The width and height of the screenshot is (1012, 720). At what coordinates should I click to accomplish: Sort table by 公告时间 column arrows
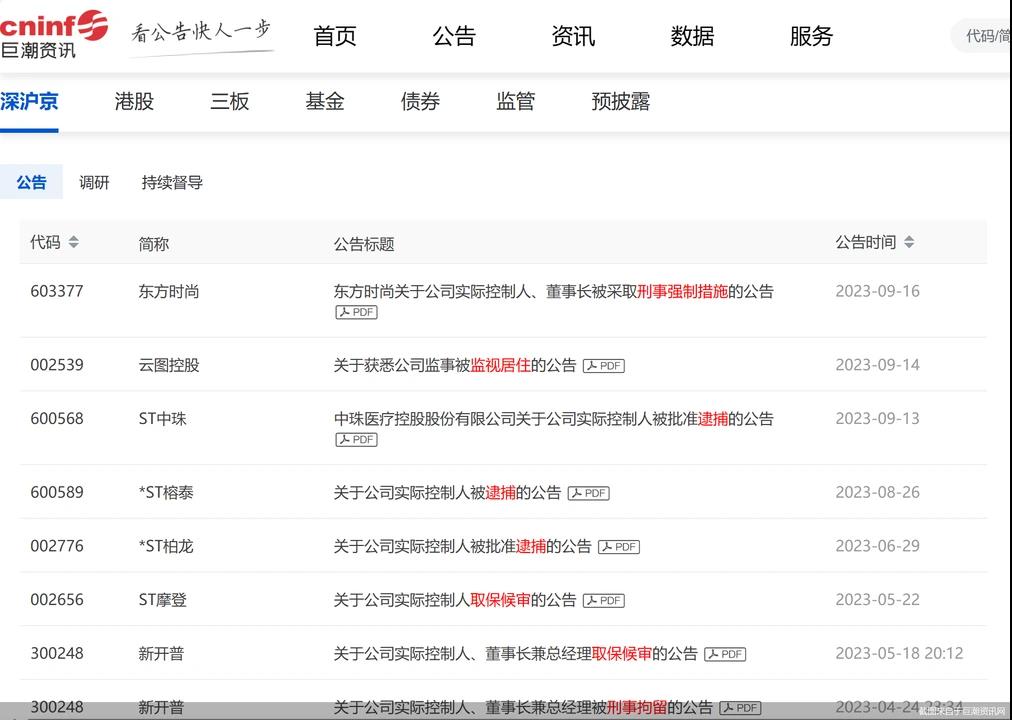point(908,242)
